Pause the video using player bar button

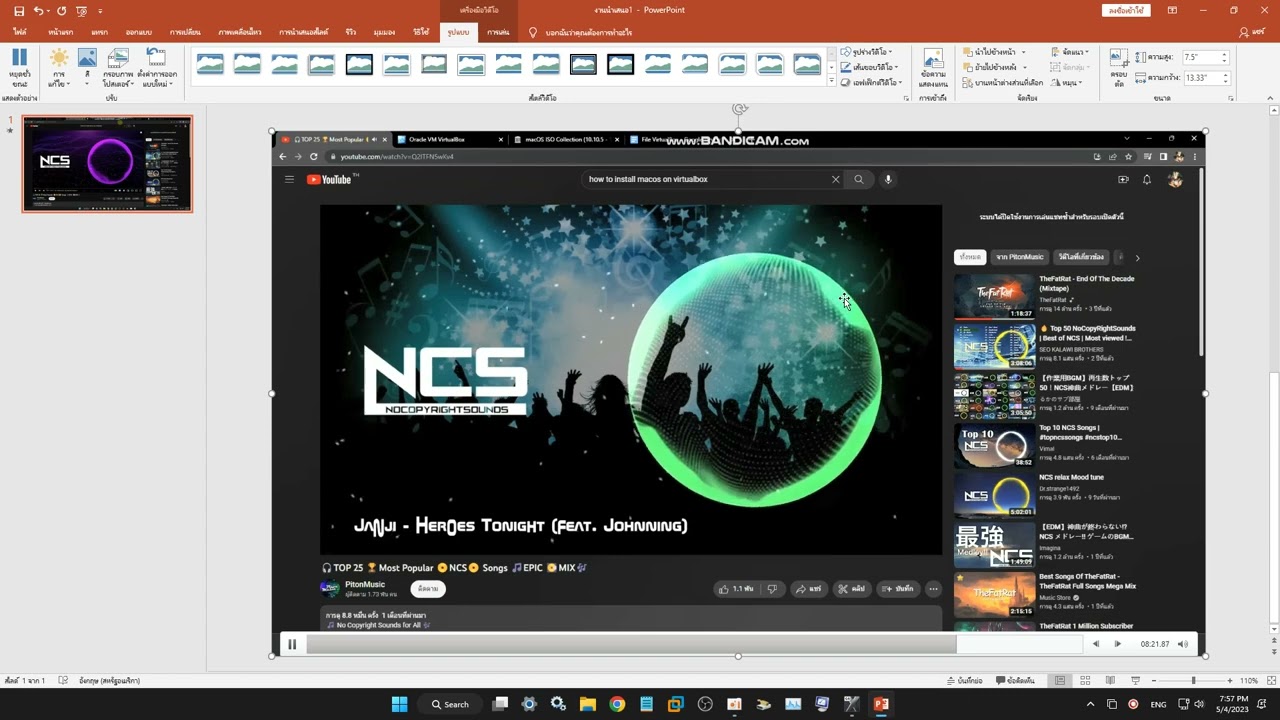pos(292,644)
